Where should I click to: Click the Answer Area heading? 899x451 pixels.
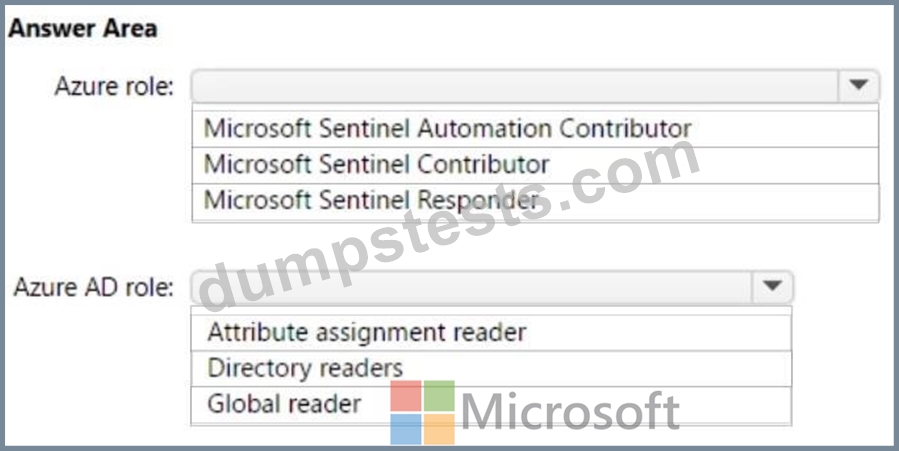83,29
